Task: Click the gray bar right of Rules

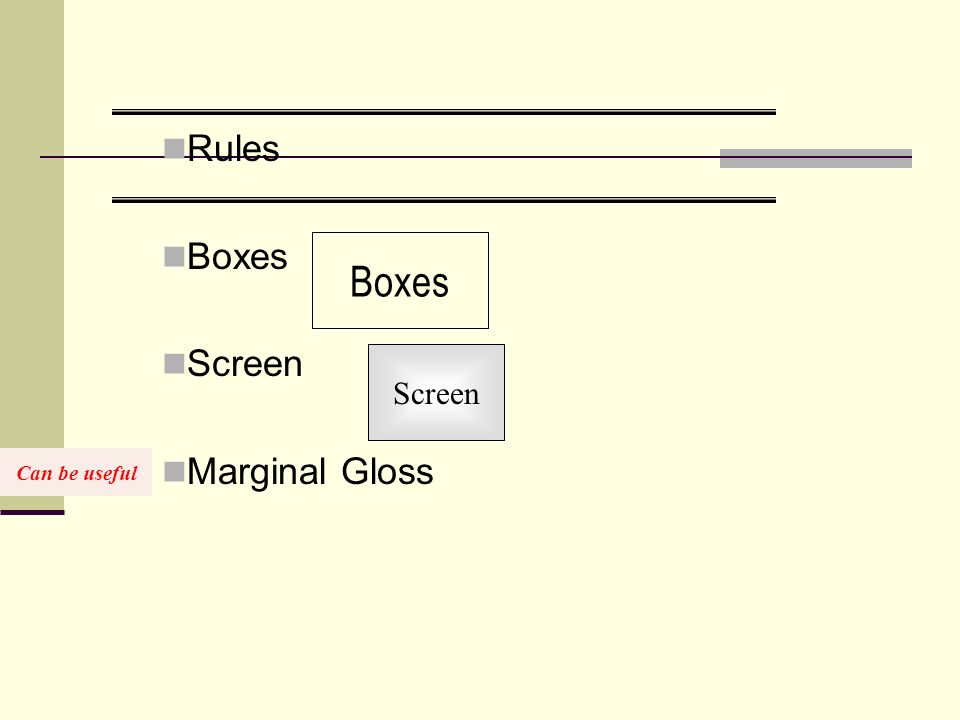Action: point(816,158)
